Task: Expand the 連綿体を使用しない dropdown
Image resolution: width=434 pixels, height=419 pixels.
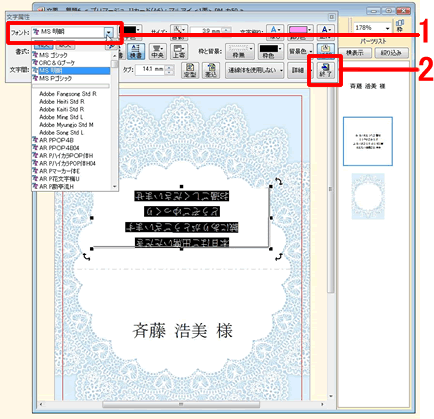Action: (255, 70)
